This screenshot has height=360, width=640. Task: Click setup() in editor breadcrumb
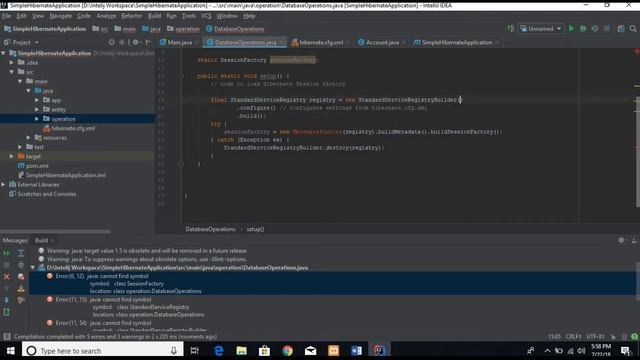coord(255,229)
